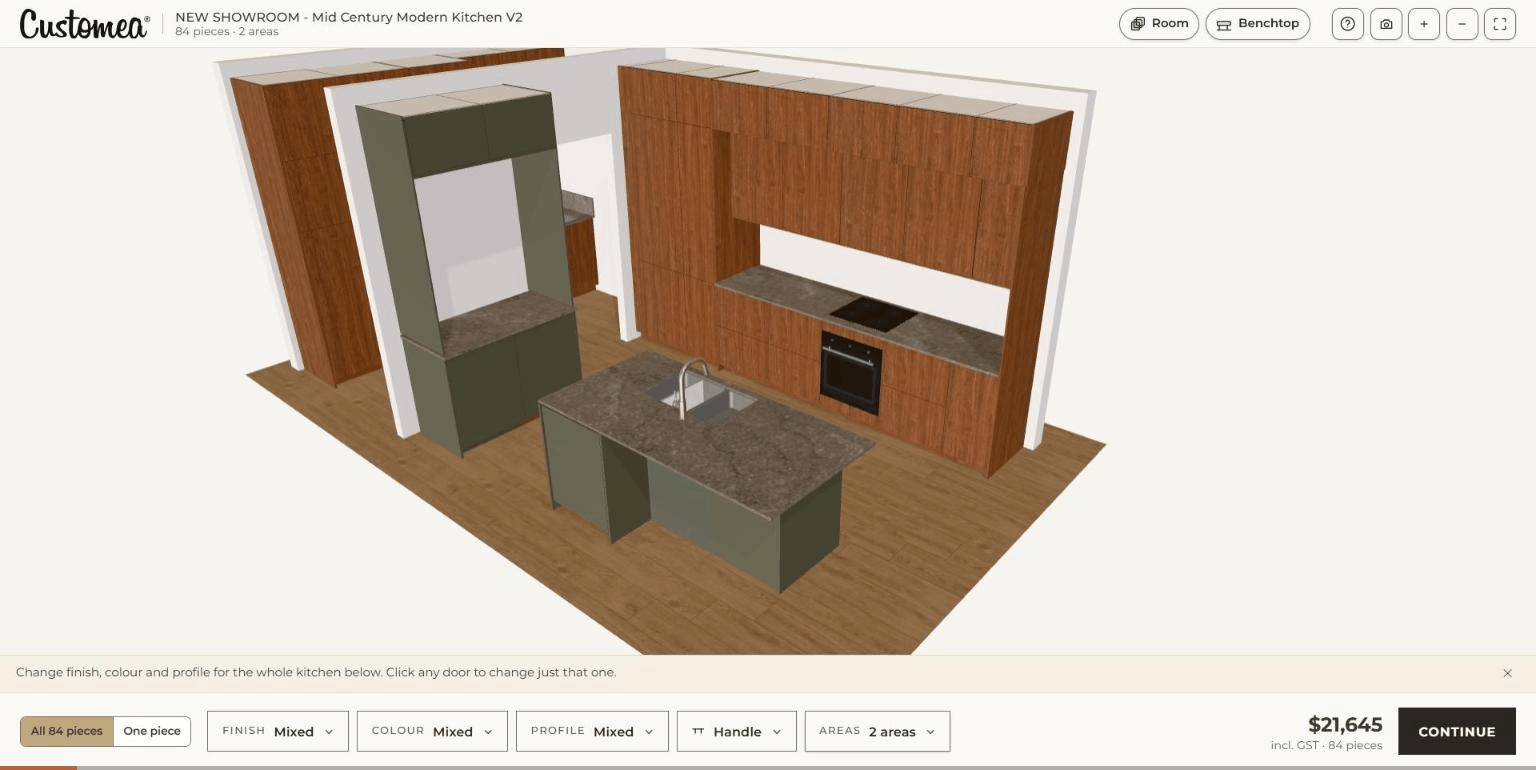This screenshot has width=1536, height=770.
Task: Select the All 84 pieces mode
Action: (x=67, y=731)
